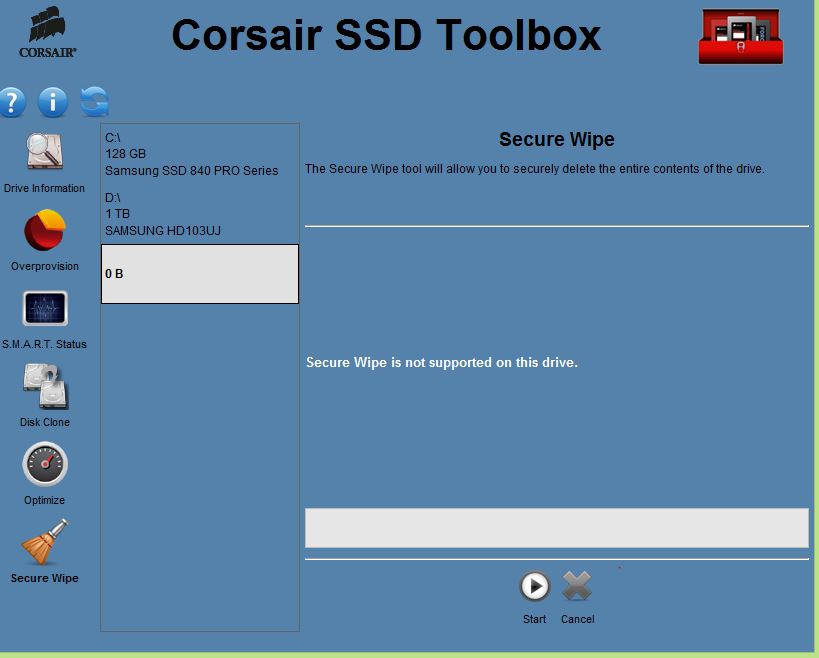Select the Secure Wipe broom icon
This screenshot has height=658, width=819.
point(45,542)
